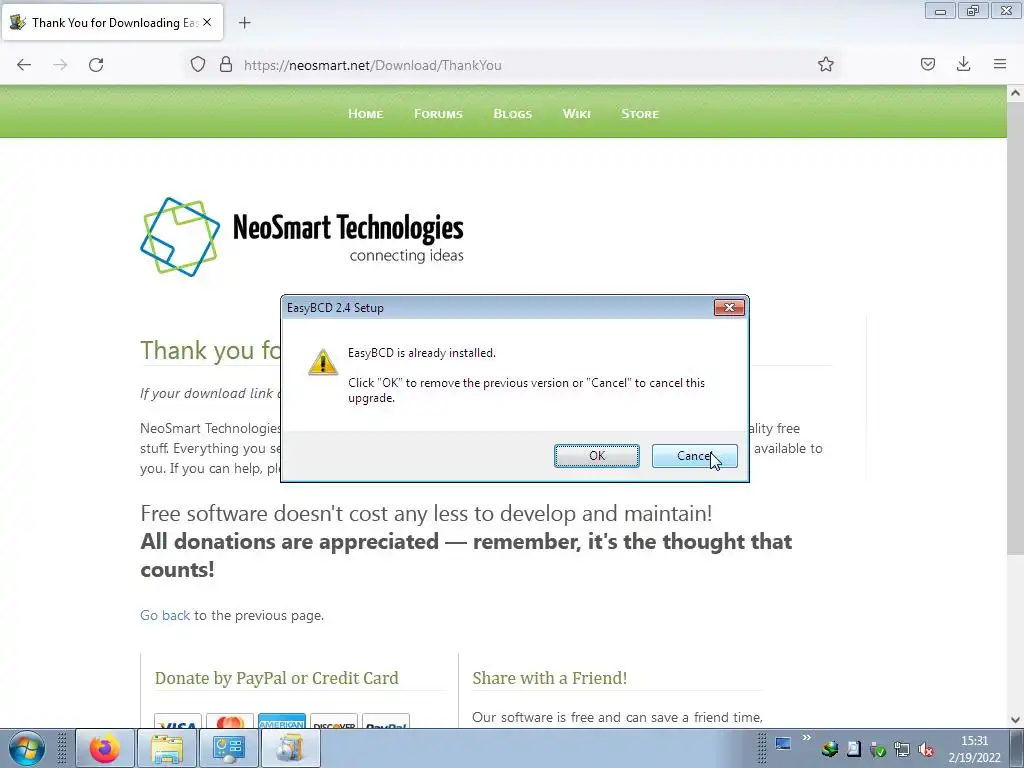Open Home in the green navigation bar

[x=365, y=114]
